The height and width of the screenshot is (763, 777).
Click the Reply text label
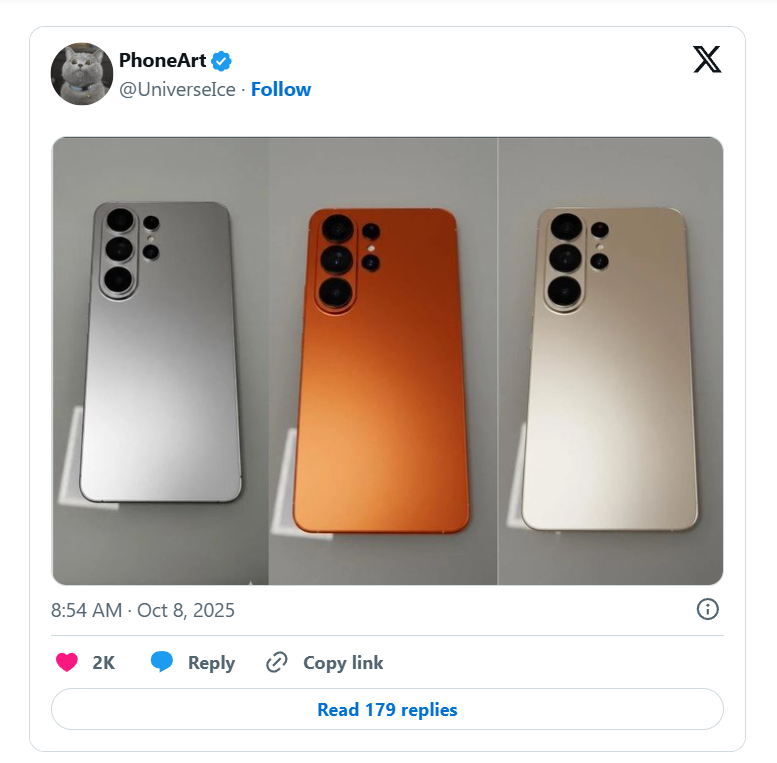coord(211,662)
